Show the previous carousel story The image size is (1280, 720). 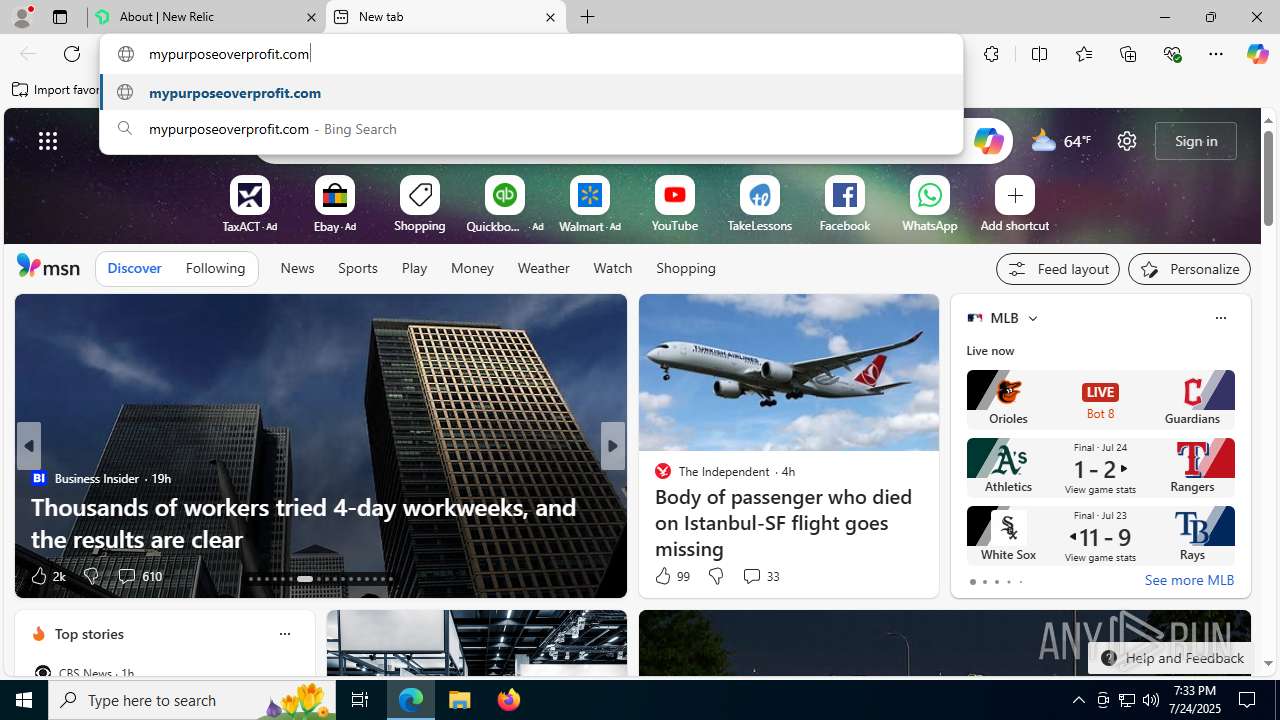click(28, 446)
